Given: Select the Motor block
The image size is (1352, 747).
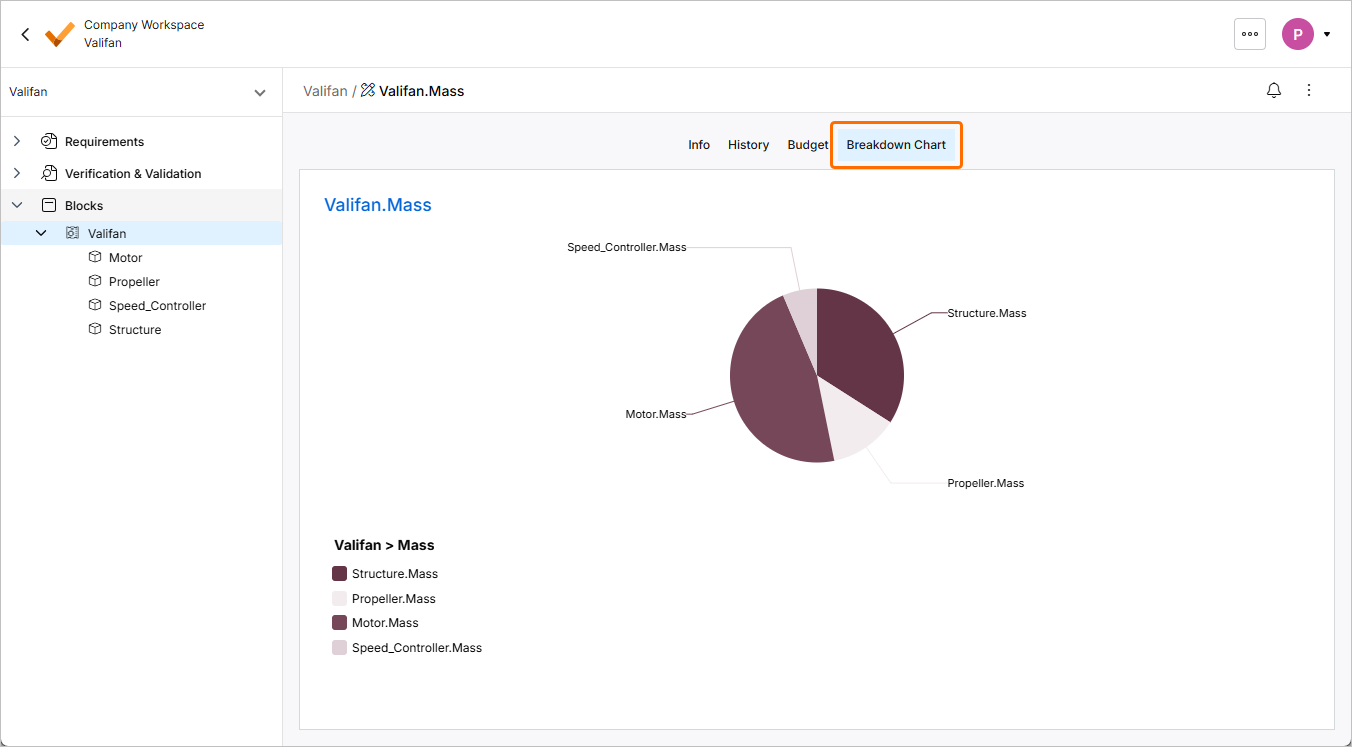Looking at the screenshot, I should click(x=126, y=258).
